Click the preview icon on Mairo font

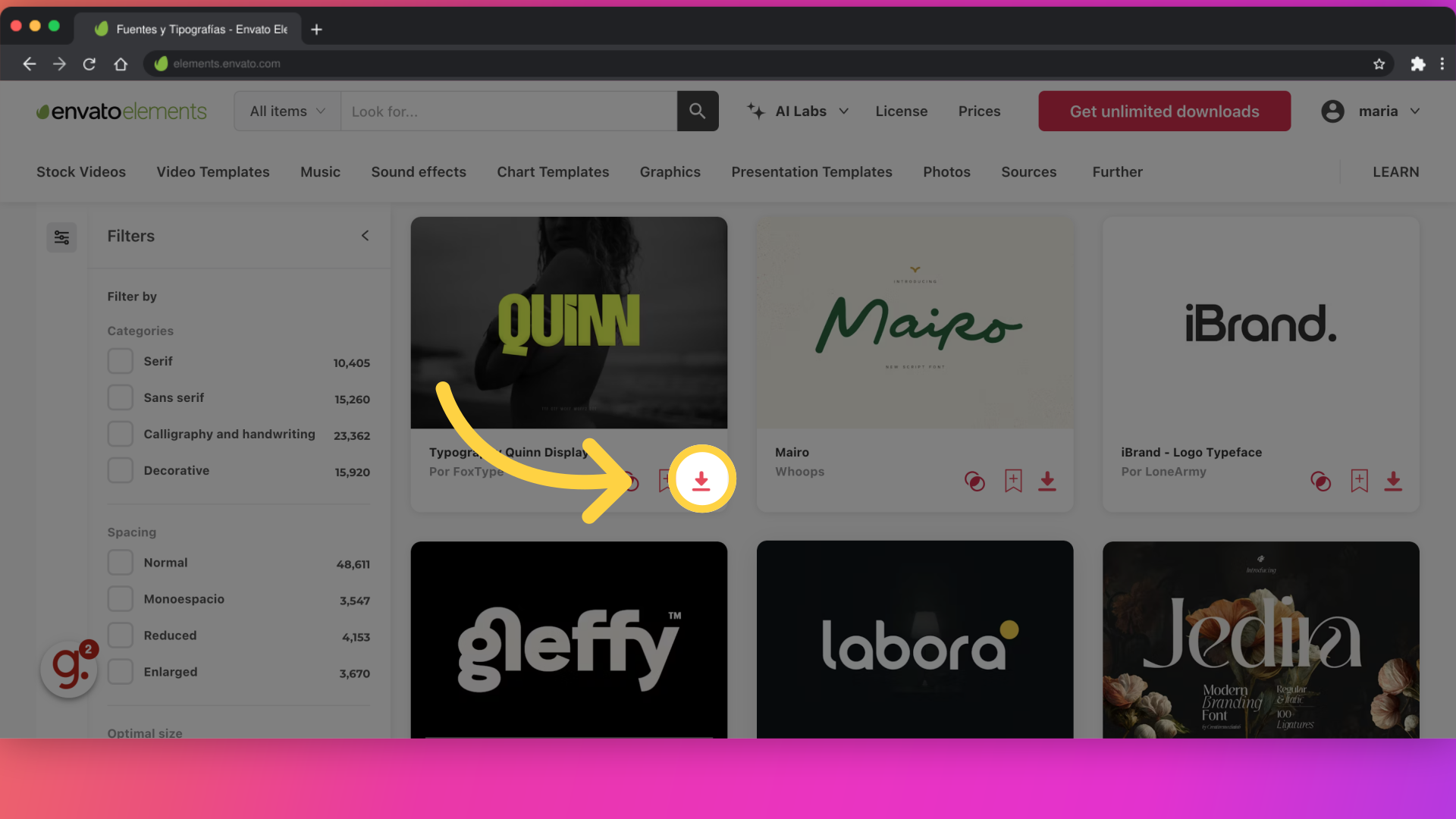tap(975, 480)
